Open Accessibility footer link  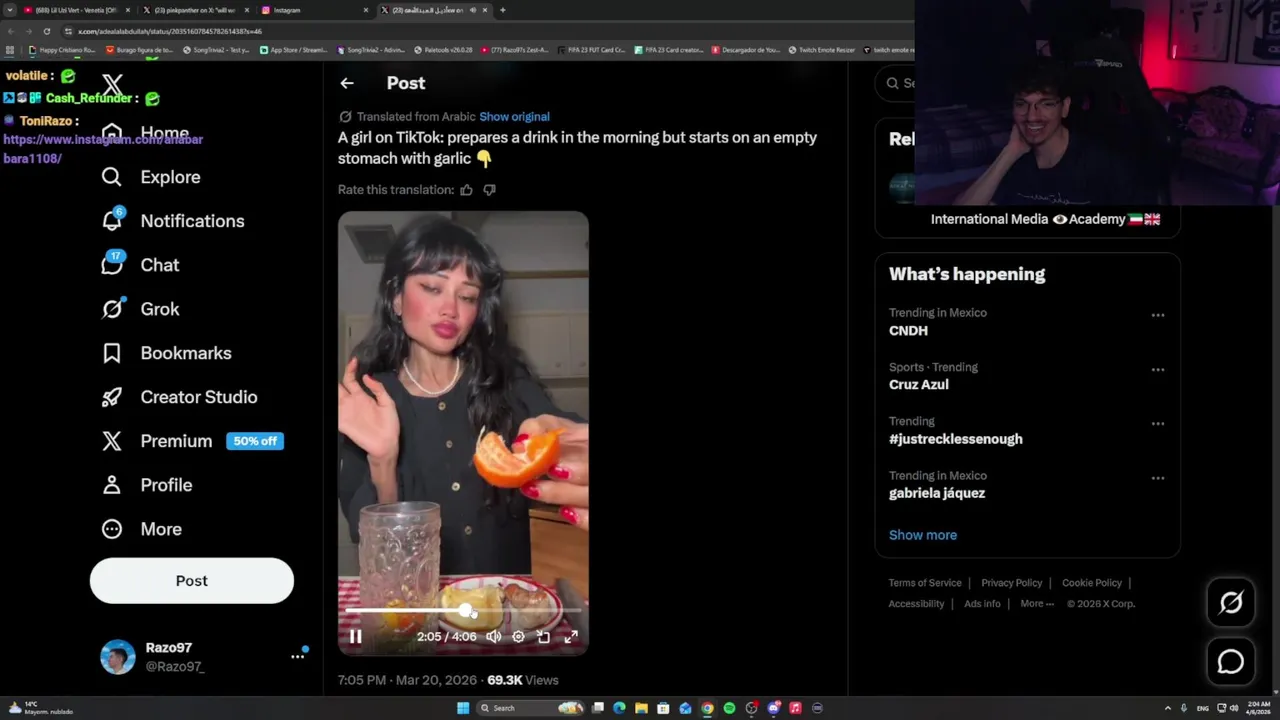pos(916,604)
